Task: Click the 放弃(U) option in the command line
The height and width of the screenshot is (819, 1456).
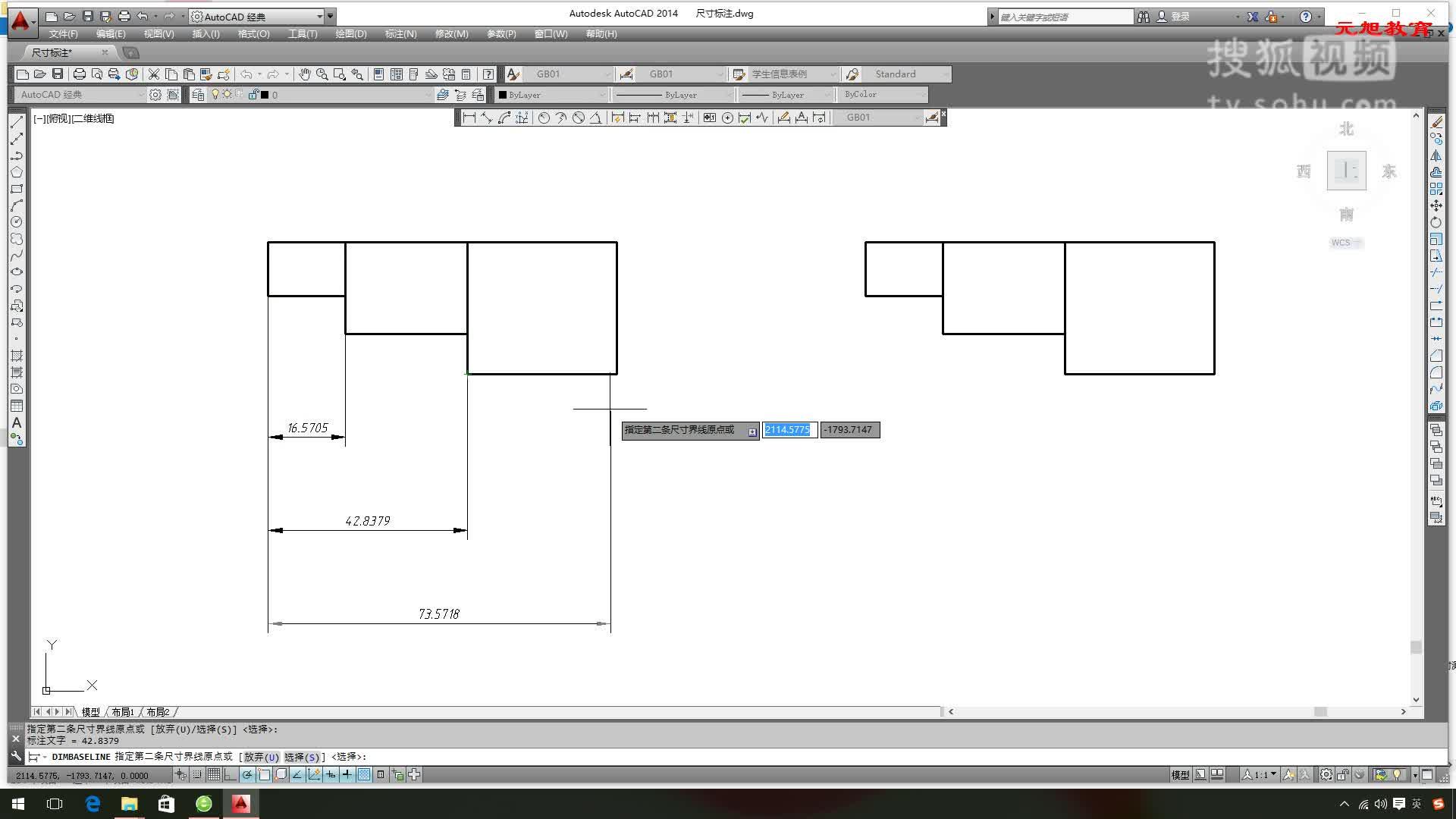Action: tap(258, 757)
